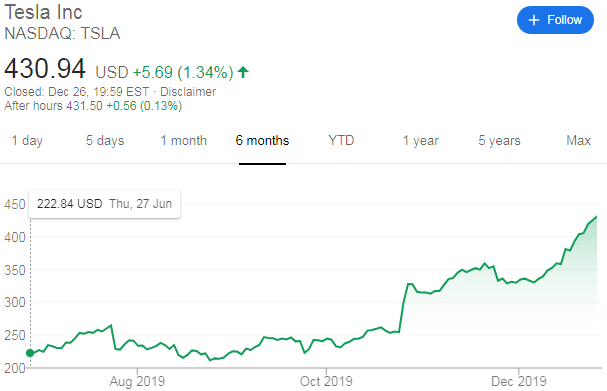Follow Tesla Inc stock
The height and width of the screenshot is (391, 607).
coord(555,20)
